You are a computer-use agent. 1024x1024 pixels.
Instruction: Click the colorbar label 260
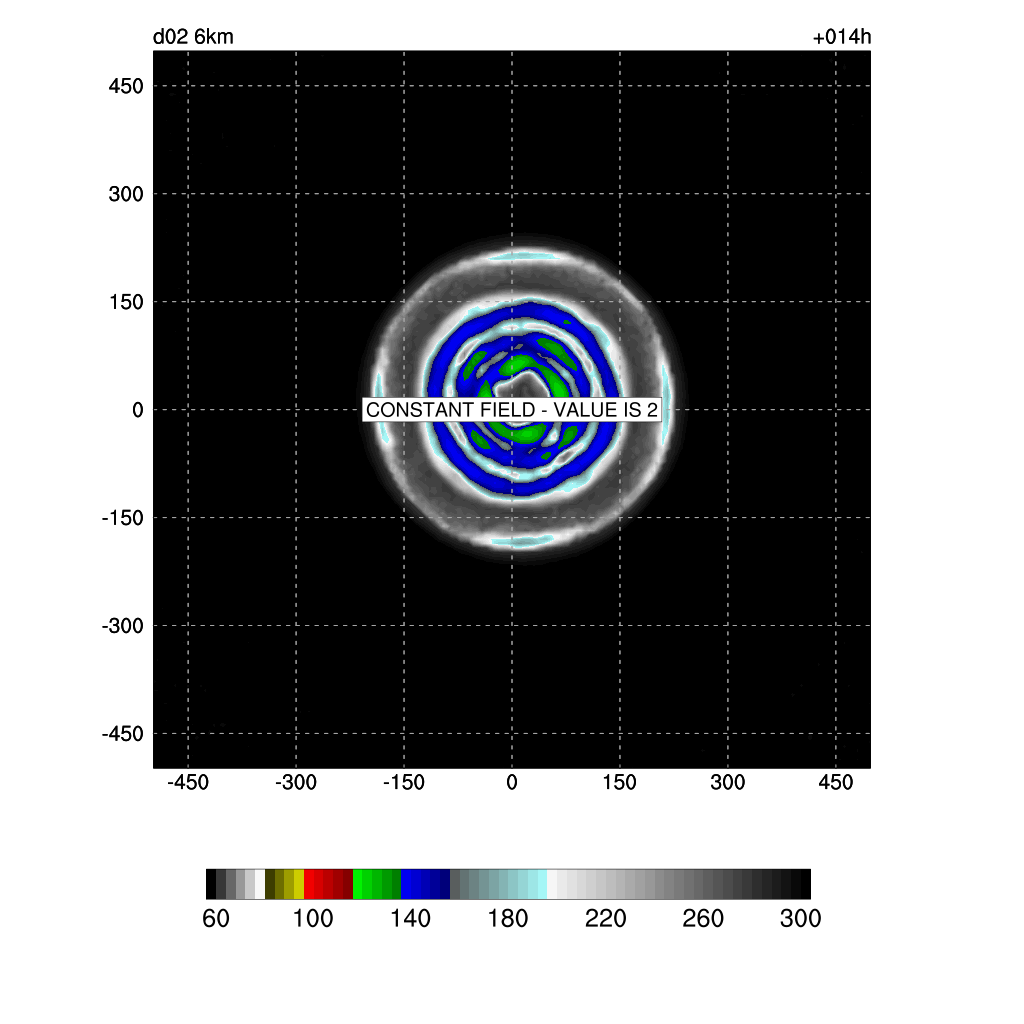[x=703, y=919]
